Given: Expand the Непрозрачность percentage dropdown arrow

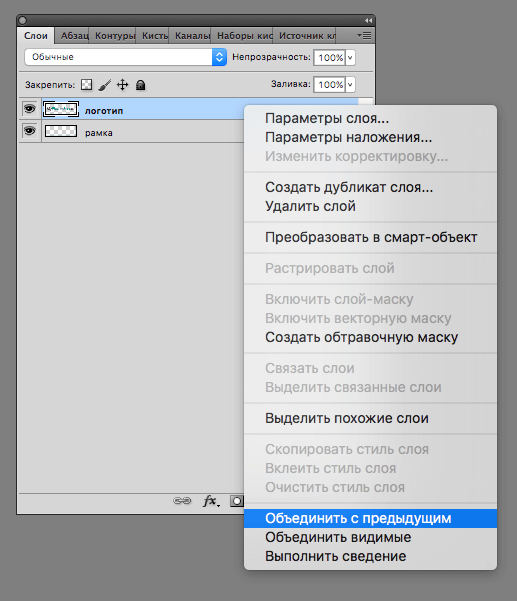Looking at the screenshot, I should coord(350,57).
